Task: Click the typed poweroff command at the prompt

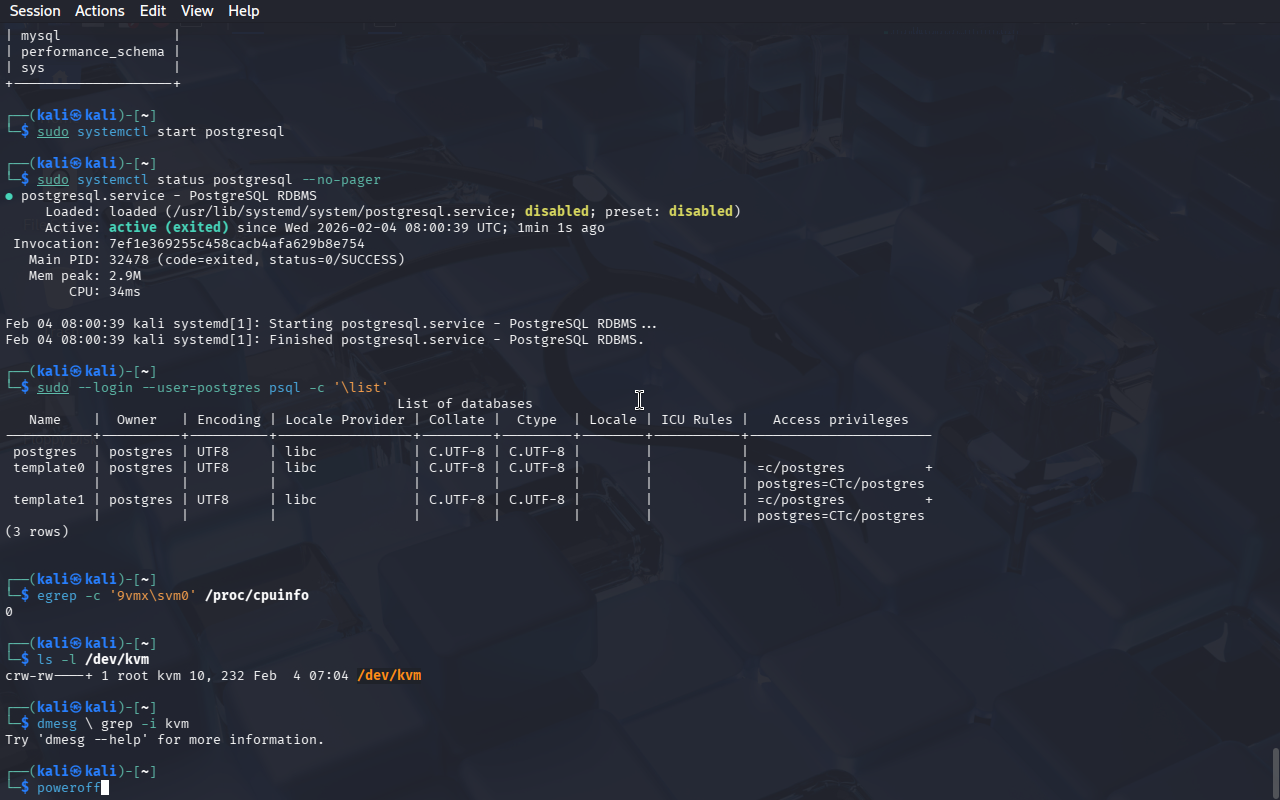Action: tap(68, 788)
